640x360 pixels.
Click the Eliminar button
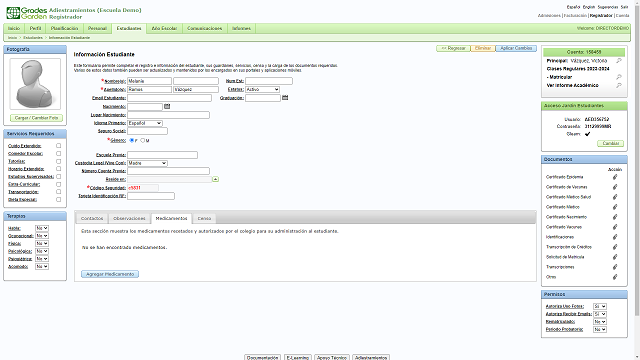[483, 48]
